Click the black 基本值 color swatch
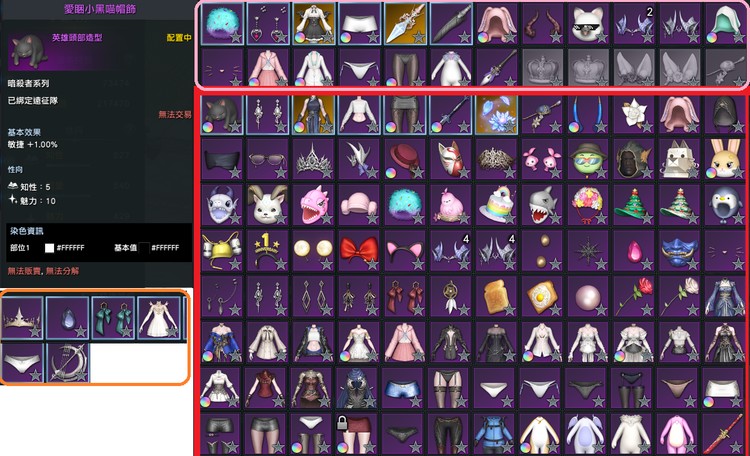Image resolution: width=750 pixels, height=456 pixels. 144,248
